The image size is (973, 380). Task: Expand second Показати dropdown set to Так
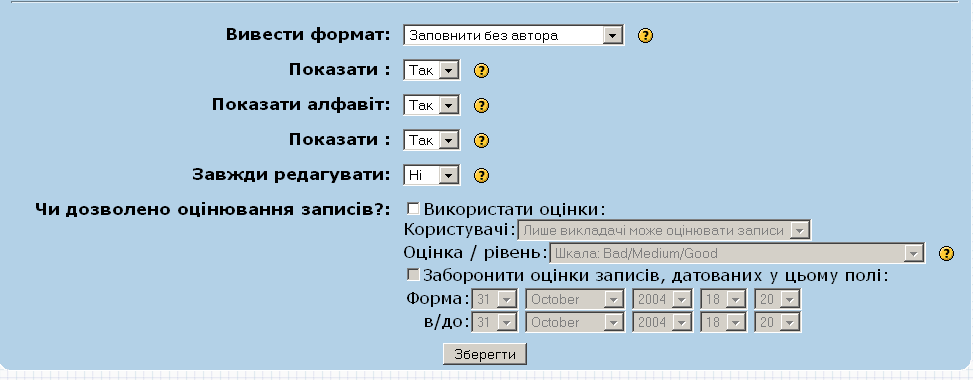click(x=432, y=140)
